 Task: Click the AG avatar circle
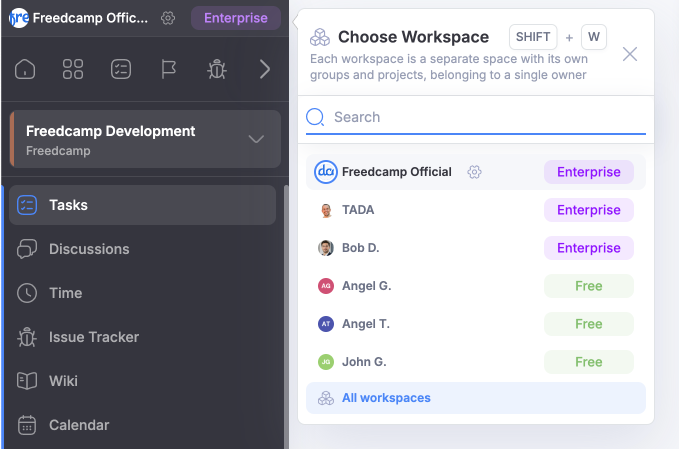tap(326, 286)
